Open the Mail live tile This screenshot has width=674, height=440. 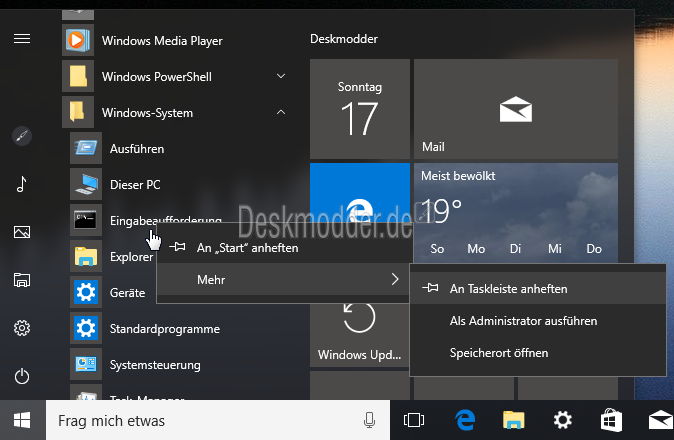[x=516, y=109]
